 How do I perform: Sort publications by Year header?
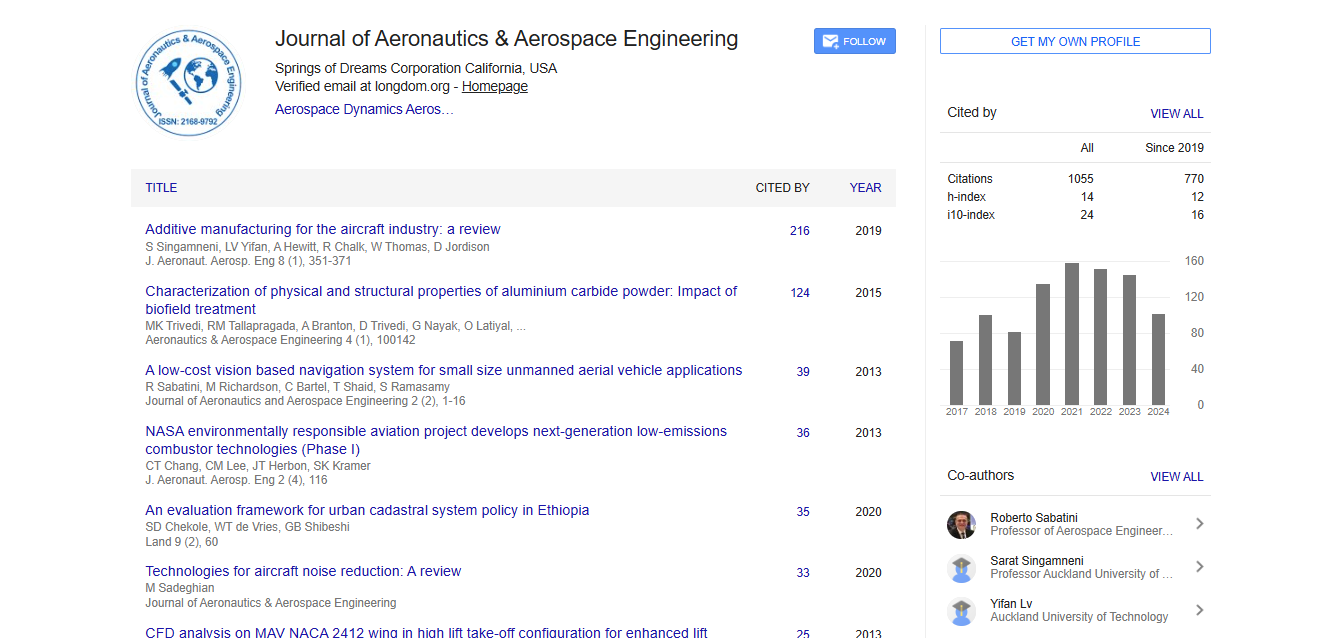[865, 188]
